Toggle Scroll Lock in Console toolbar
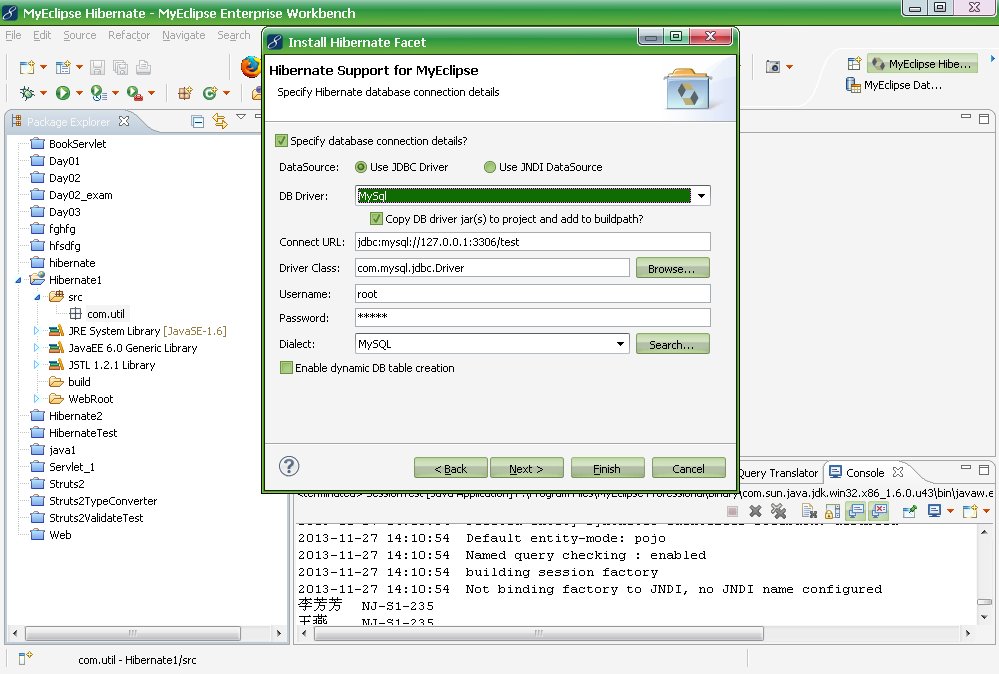Viewport: 999px width, 674px height. click(832, 511)
